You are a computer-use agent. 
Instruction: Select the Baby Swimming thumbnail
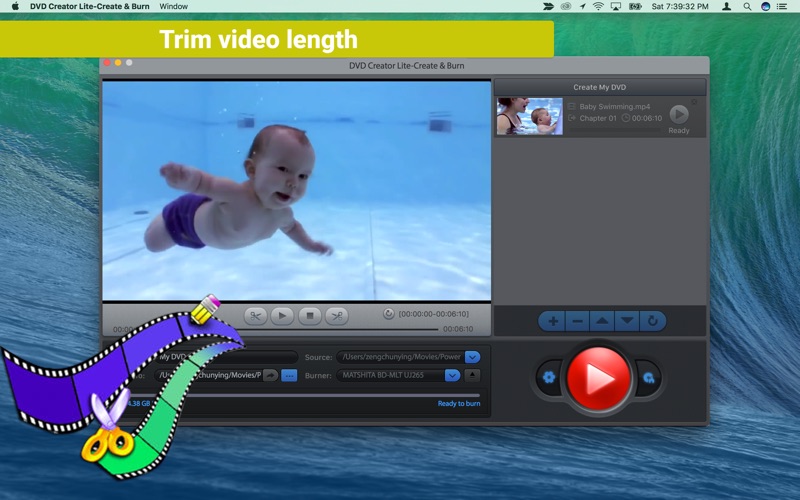530,116
